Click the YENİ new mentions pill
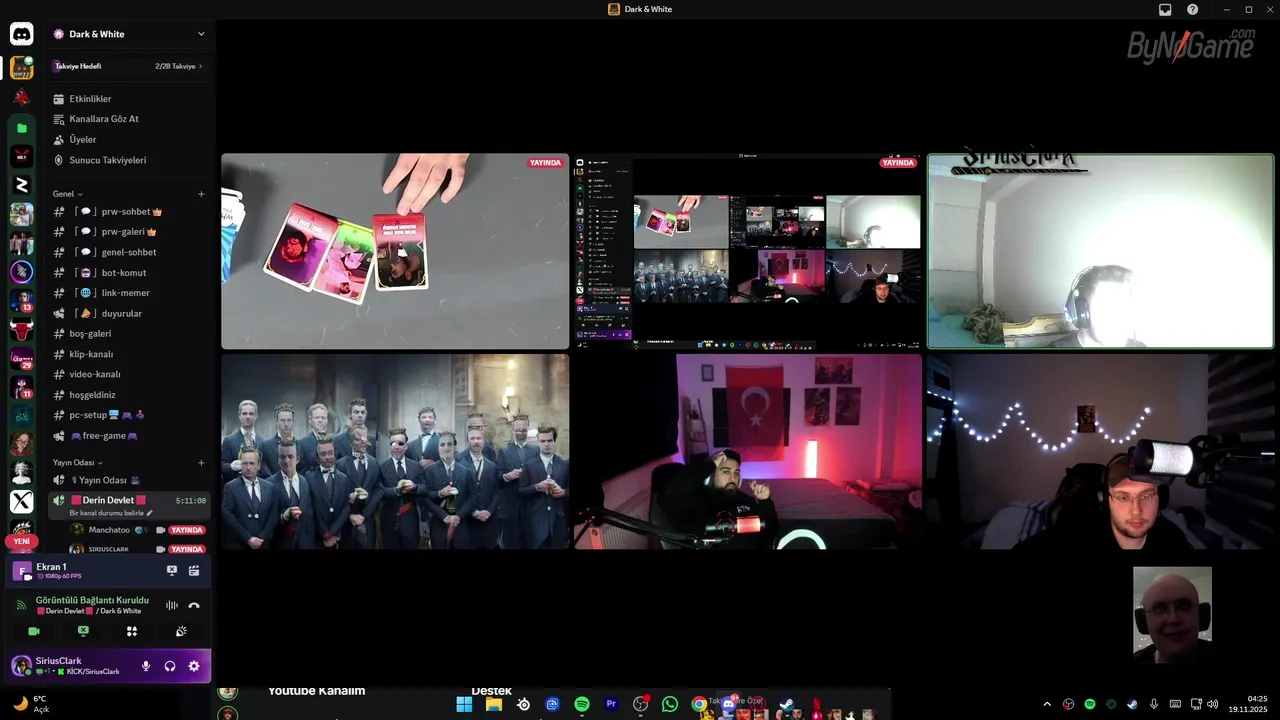Viewport: 1280px width, 720px height. point(21,541)
